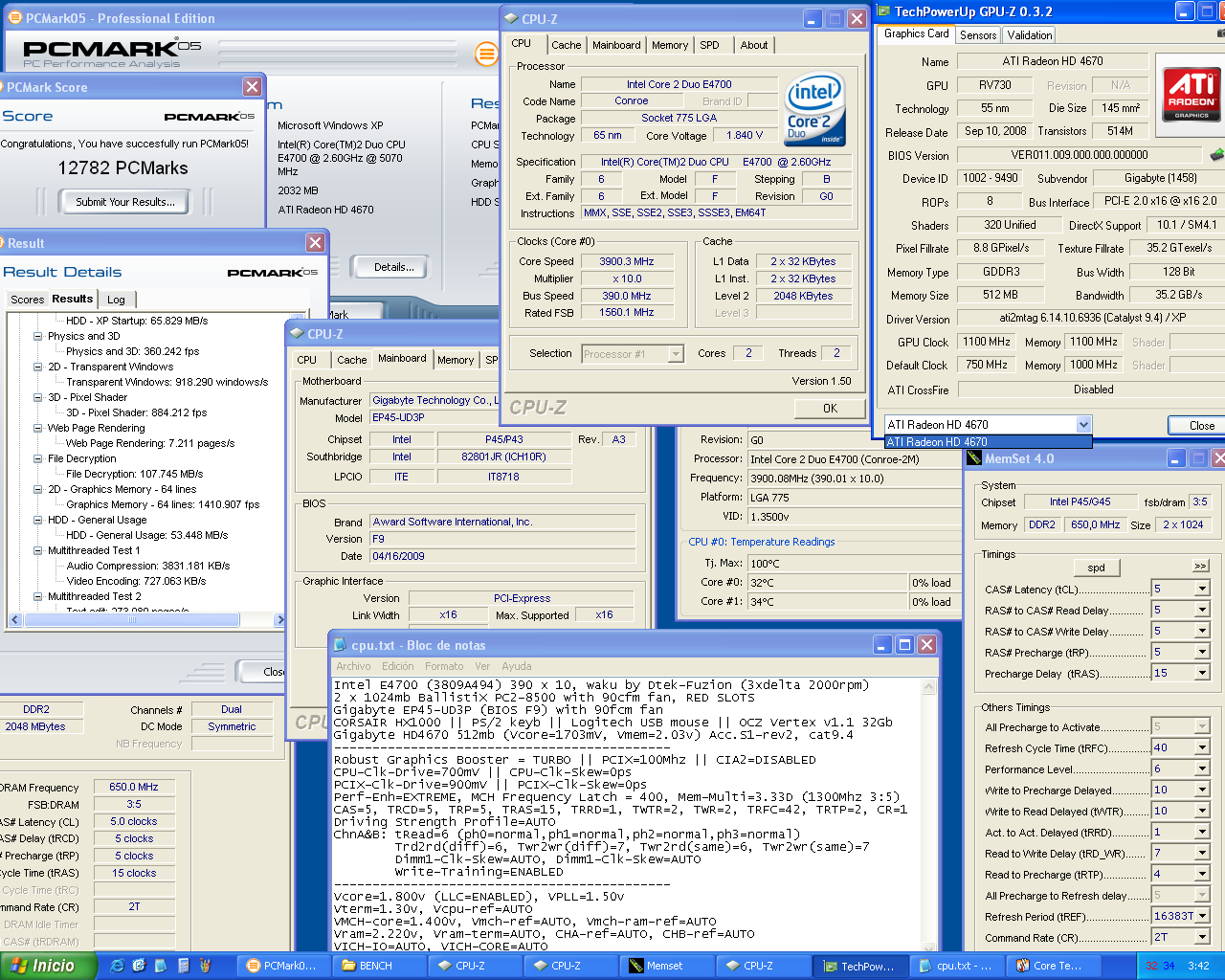Collapse the Multithreaded Test 1 node
The width and height of the screenshot is (1225, 980).
coord(38,550)
